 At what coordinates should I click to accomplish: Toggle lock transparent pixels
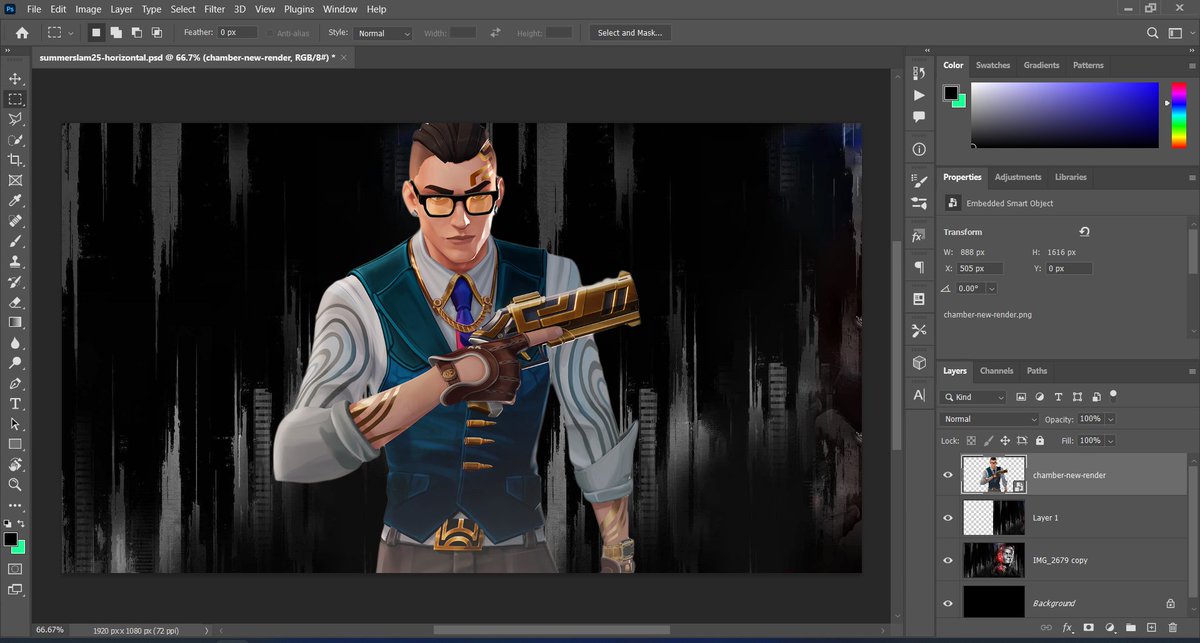click(971, 440)
